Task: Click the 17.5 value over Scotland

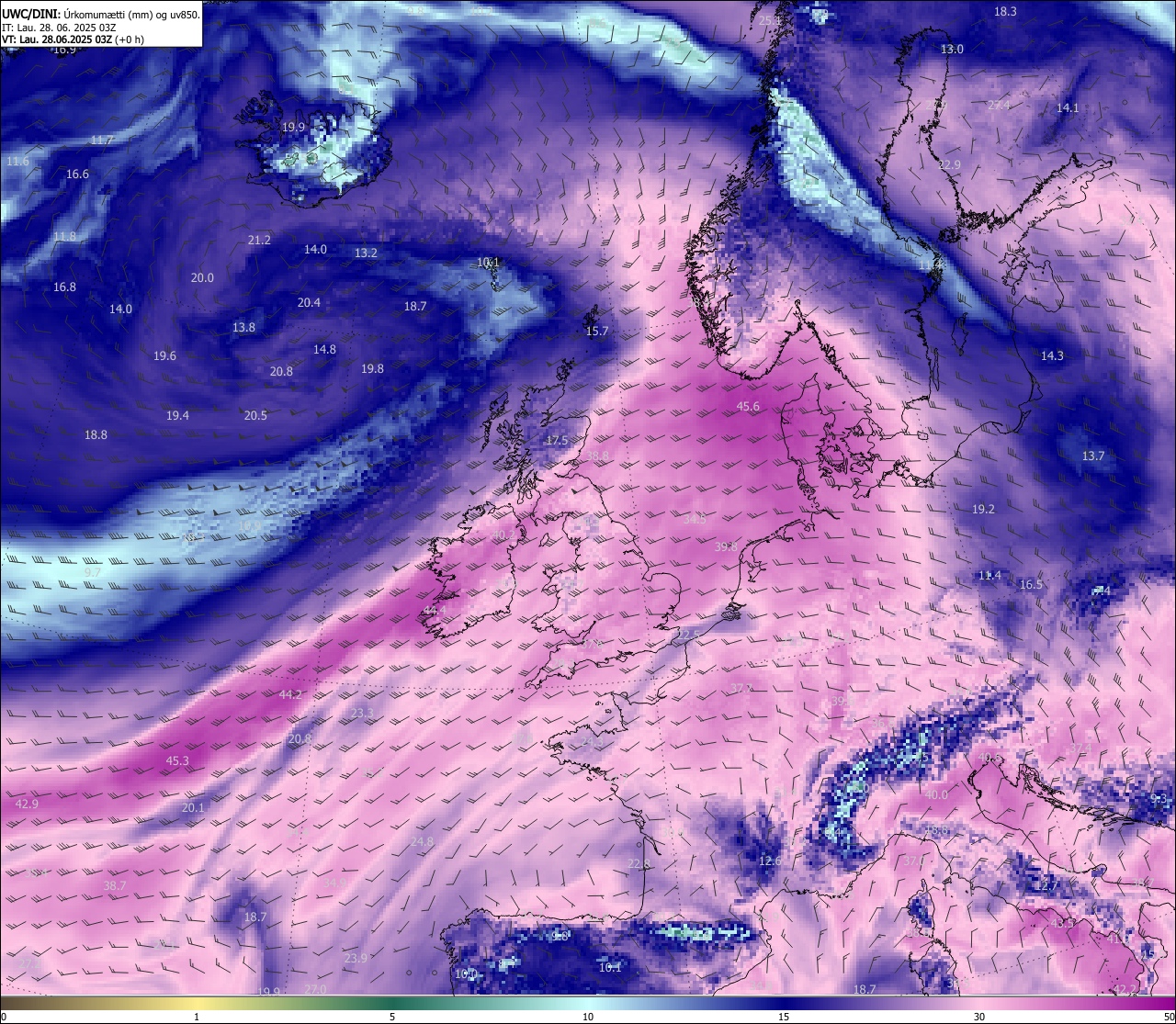Action: pyautogui.click(x=557, y=441)
